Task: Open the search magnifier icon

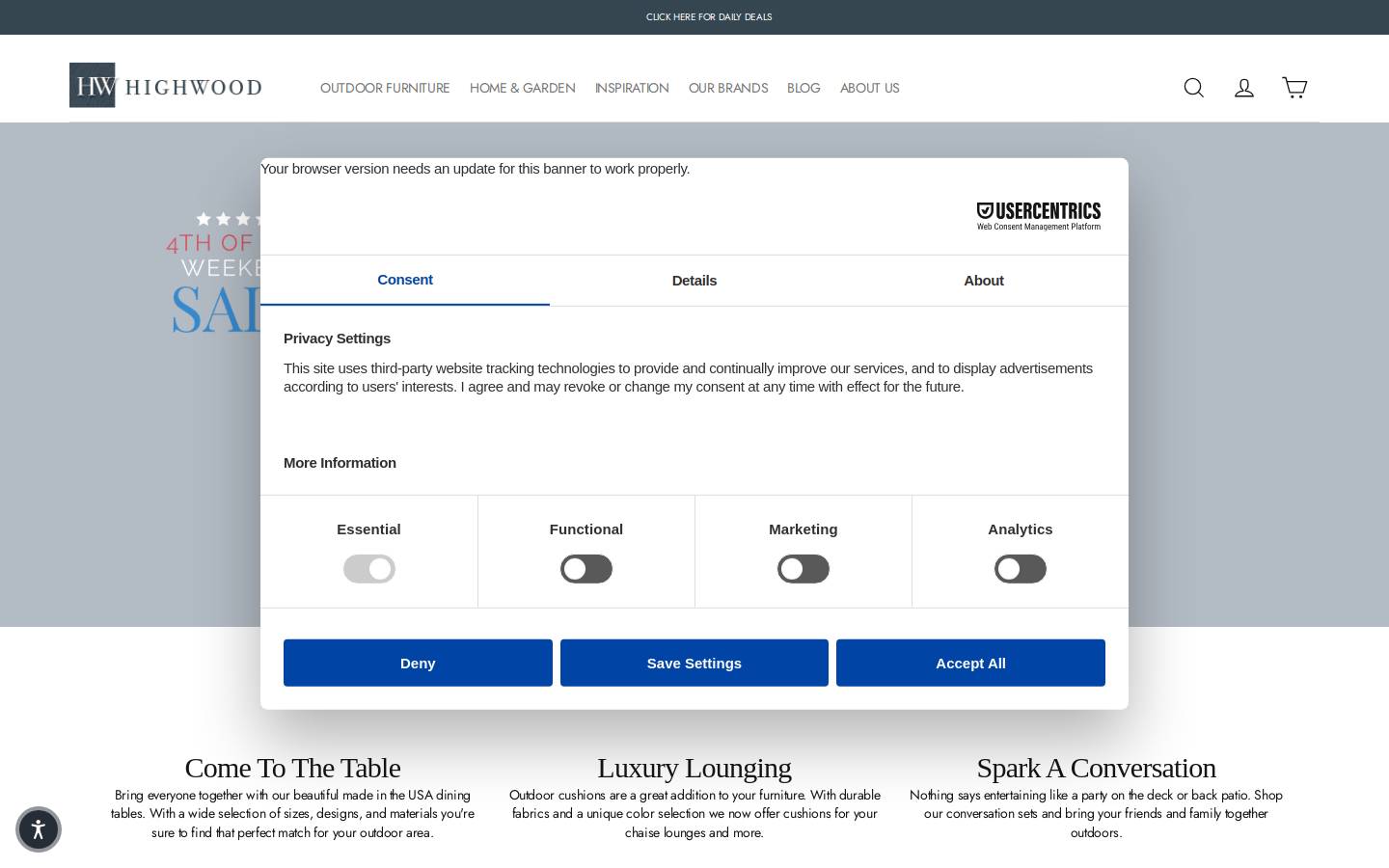Action: 1193,88
